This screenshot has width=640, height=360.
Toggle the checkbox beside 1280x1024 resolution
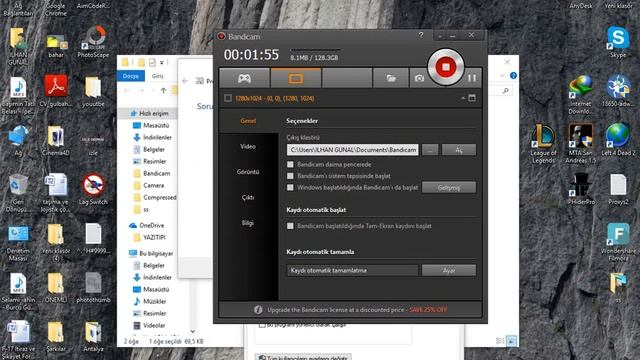click(x=228, y=98)
